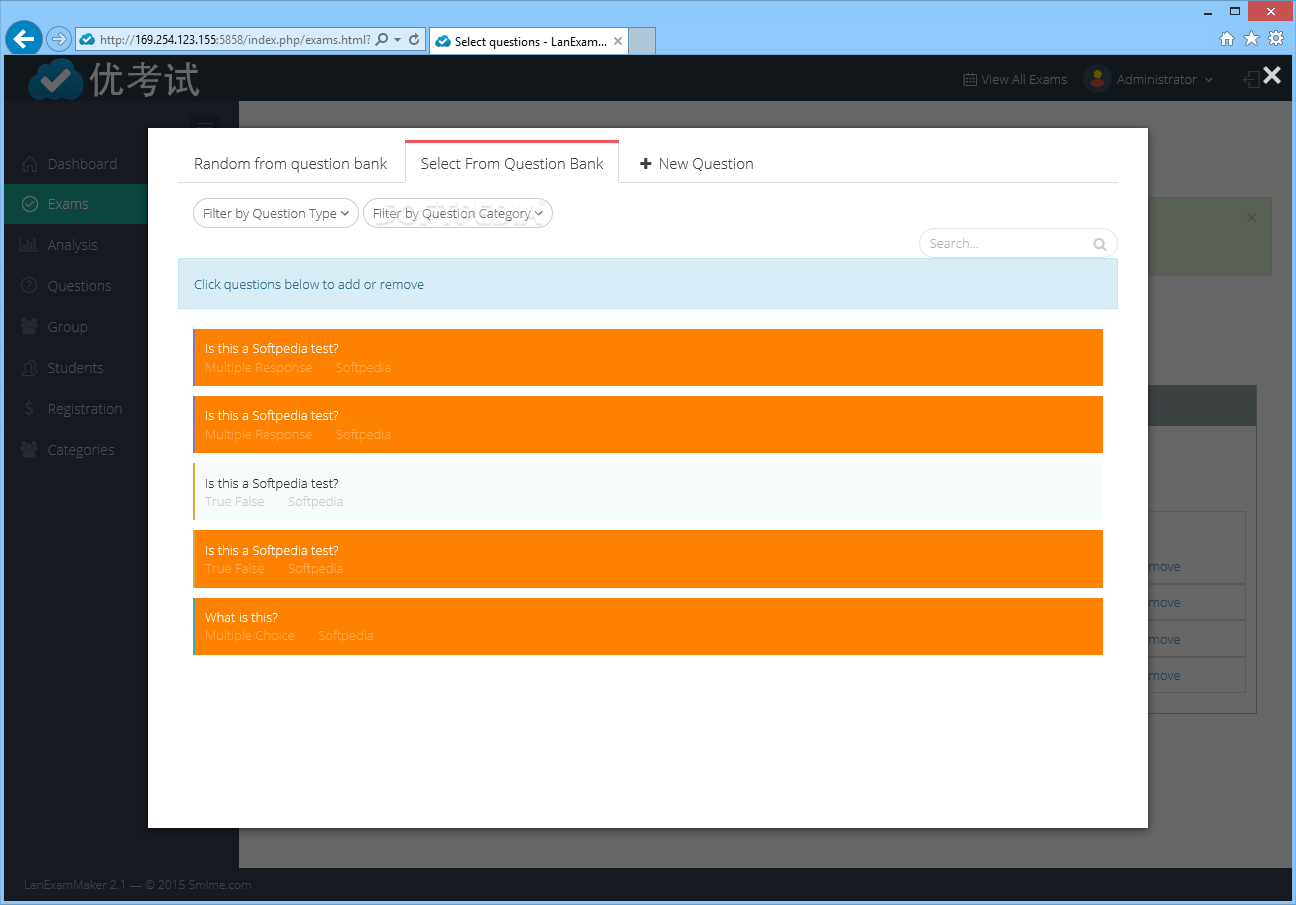Click the plus icon beside New Question
The width and height of the screenshot is (1296, 905).
click(x=646, y=164)
